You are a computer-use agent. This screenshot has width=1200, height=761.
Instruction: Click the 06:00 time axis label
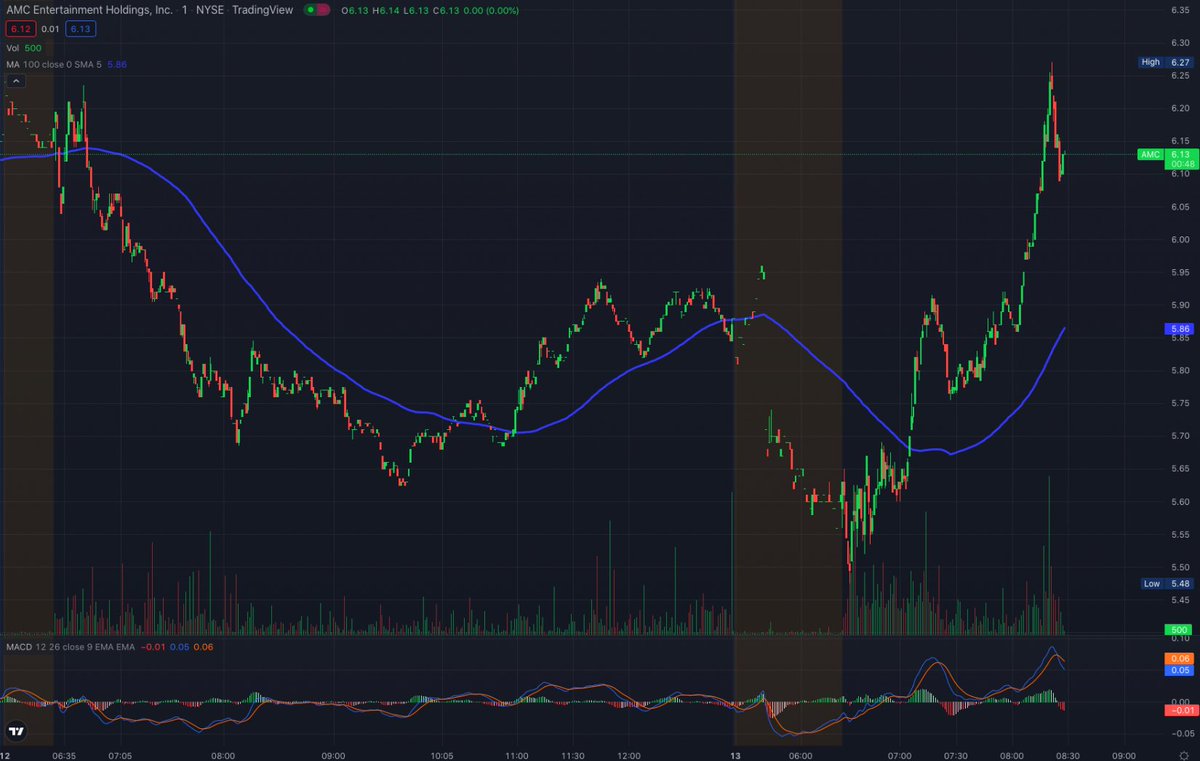click(800, 757)
